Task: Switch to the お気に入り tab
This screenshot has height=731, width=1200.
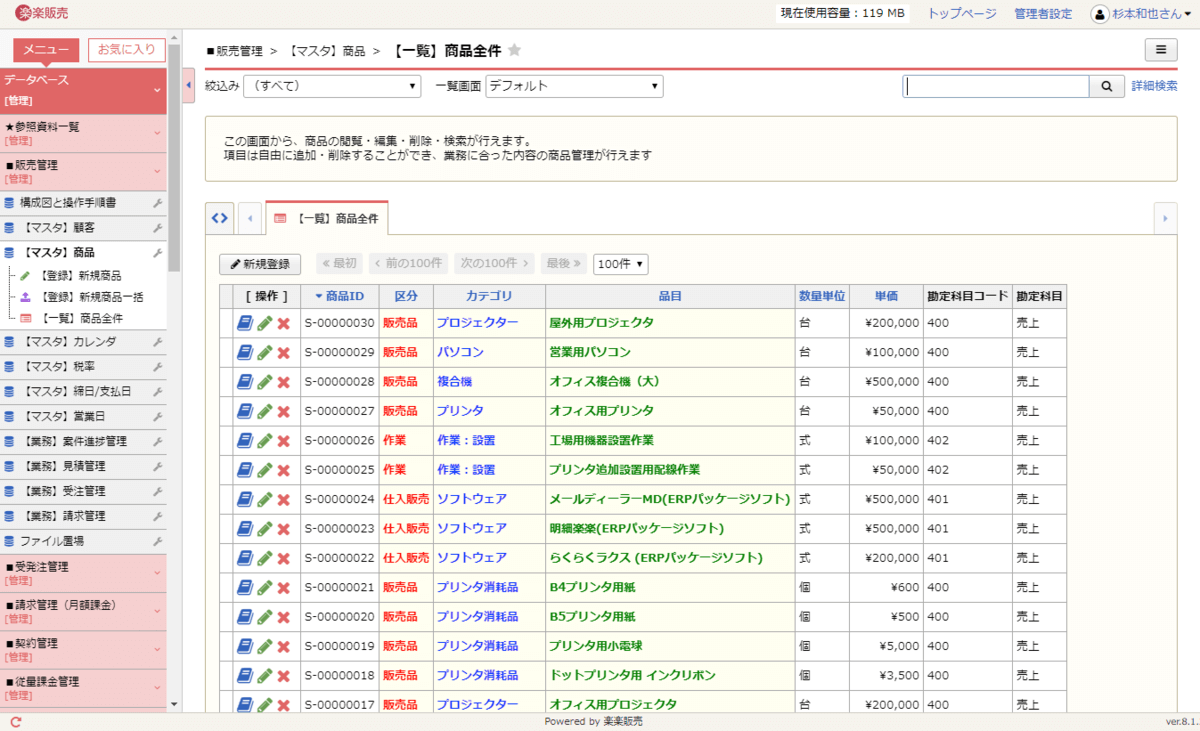Action: (127, 49)
